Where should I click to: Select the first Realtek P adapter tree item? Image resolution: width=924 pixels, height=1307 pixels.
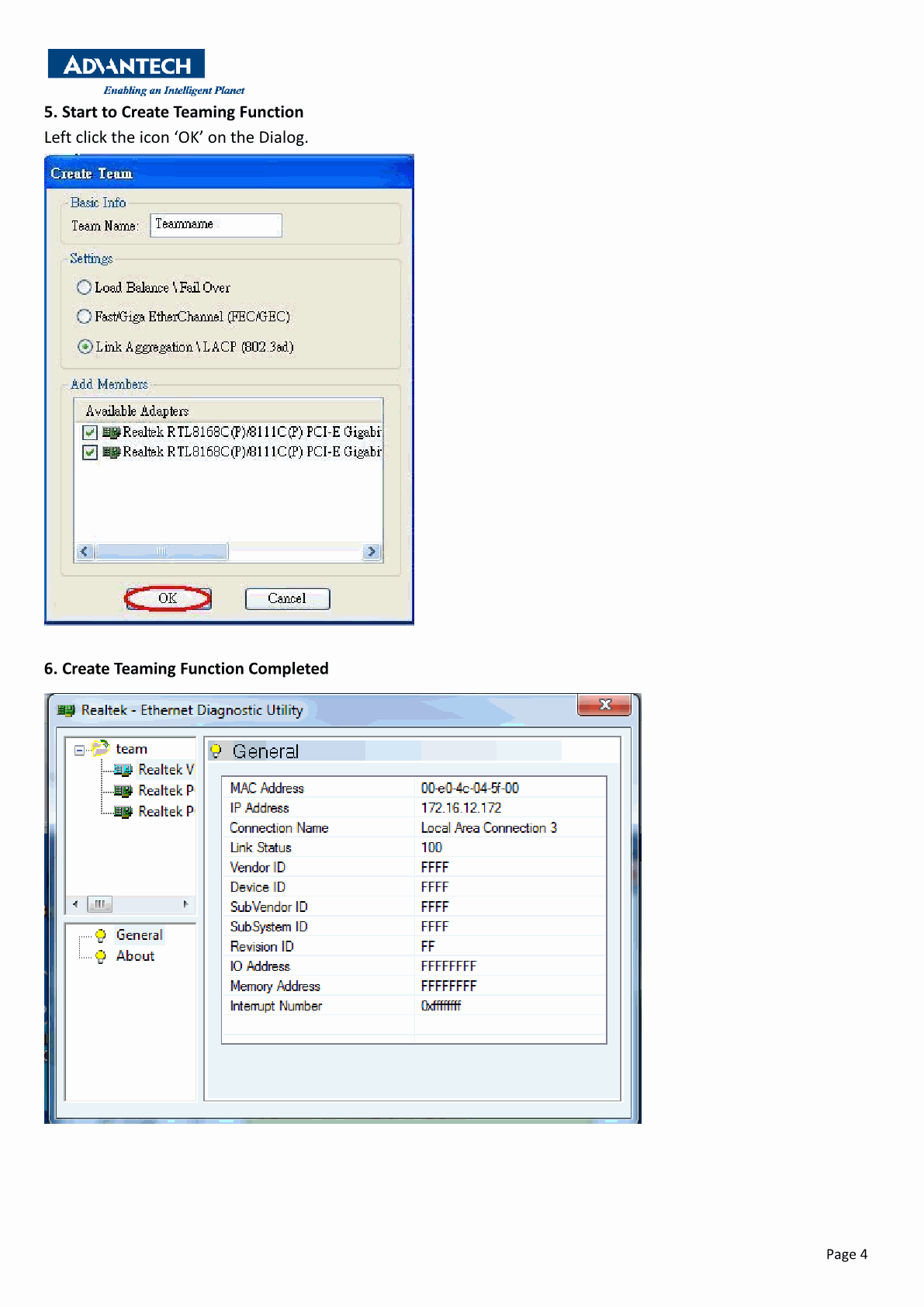(x=166, y=790)
